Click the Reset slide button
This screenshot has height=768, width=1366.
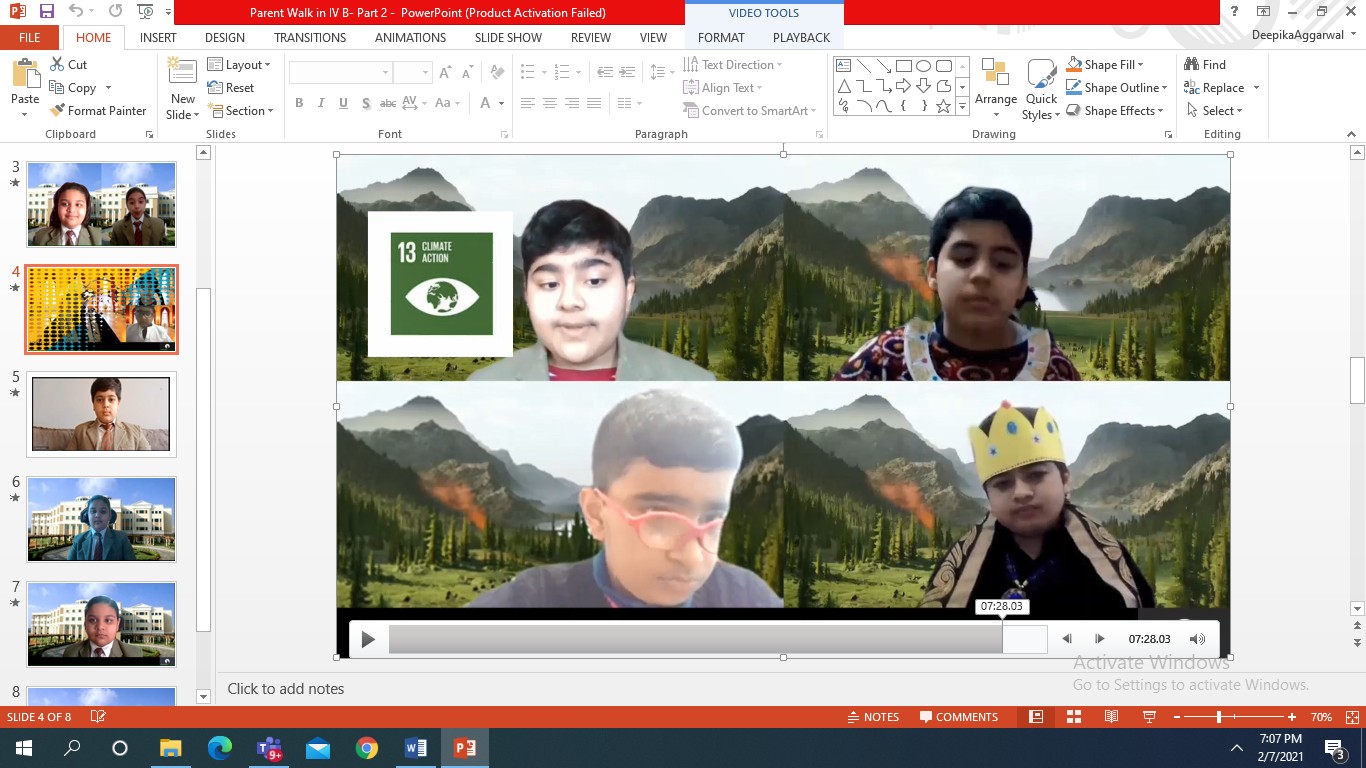click(231, 88)
